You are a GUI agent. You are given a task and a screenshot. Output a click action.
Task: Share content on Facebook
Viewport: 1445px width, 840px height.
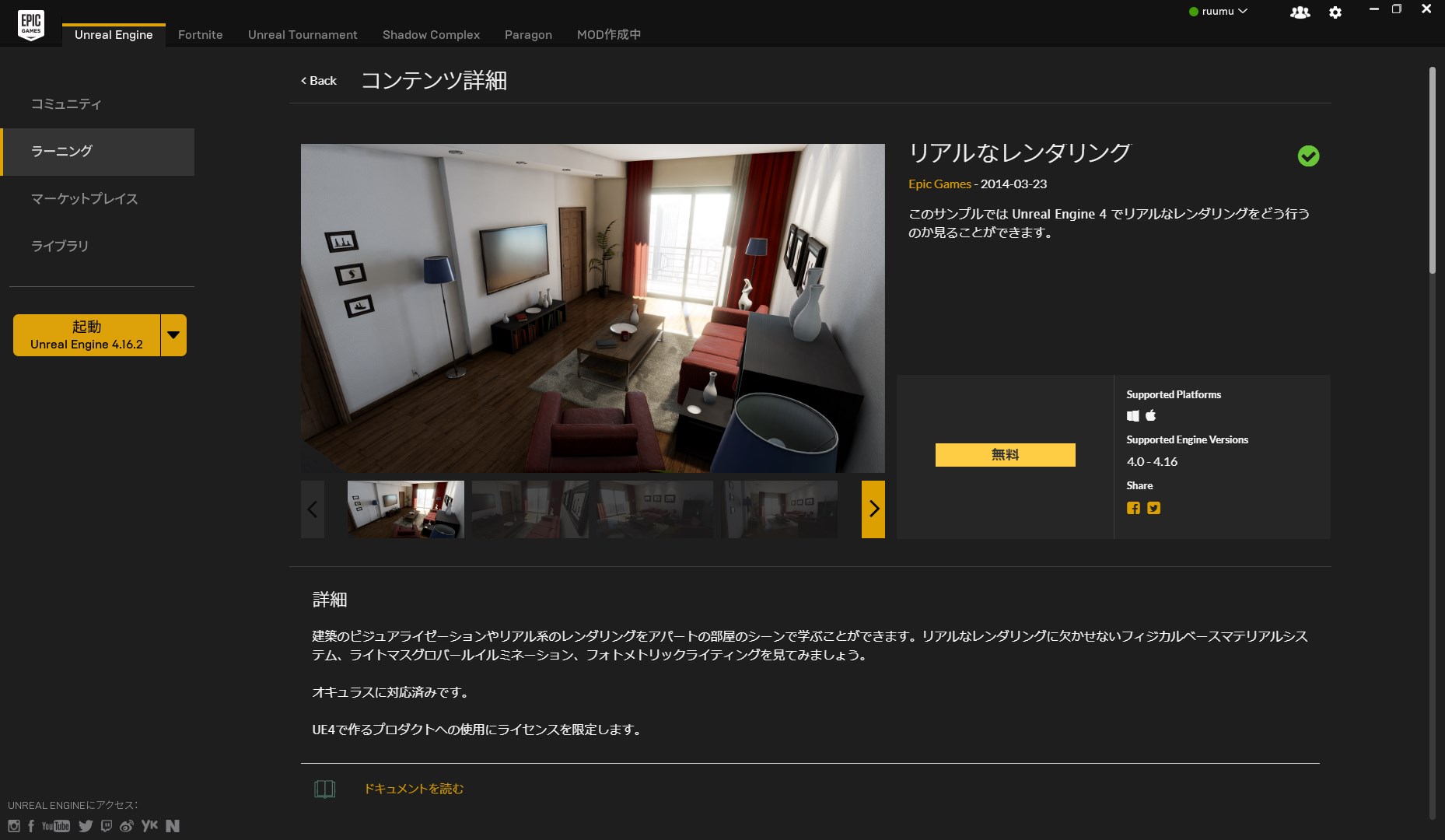coord(1133,508)
